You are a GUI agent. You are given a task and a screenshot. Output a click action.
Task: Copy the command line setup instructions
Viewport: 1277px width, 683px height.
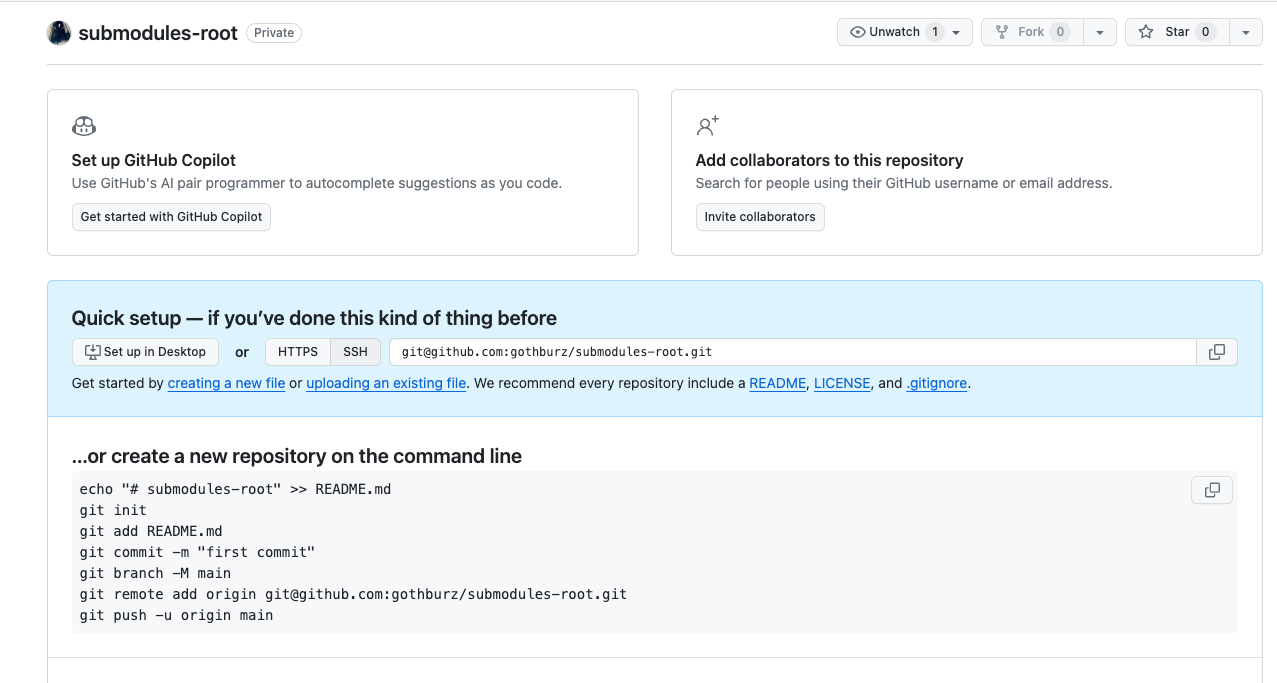(x=1211, y=490)
